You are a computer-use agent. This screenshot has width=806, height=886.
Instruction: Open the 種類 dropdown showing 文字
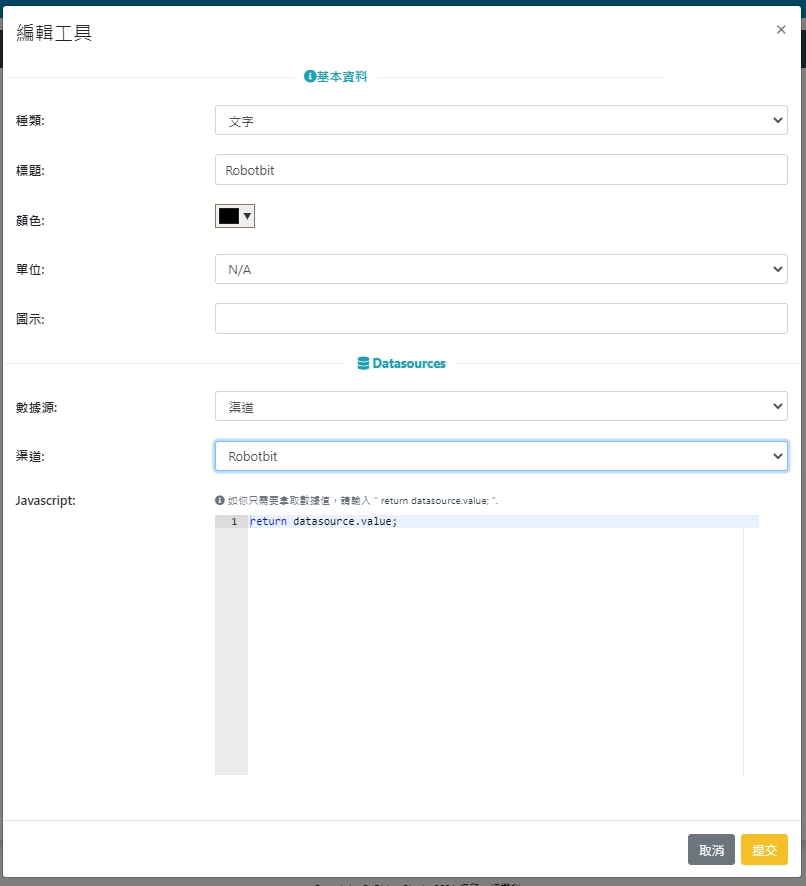pyautogui.click(x=501, y=120)
